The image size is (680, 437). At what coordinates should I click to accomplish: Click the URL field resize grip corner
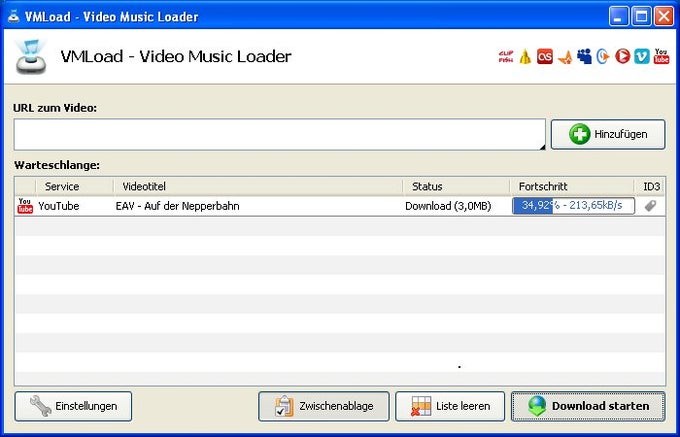tap(542, 147)
